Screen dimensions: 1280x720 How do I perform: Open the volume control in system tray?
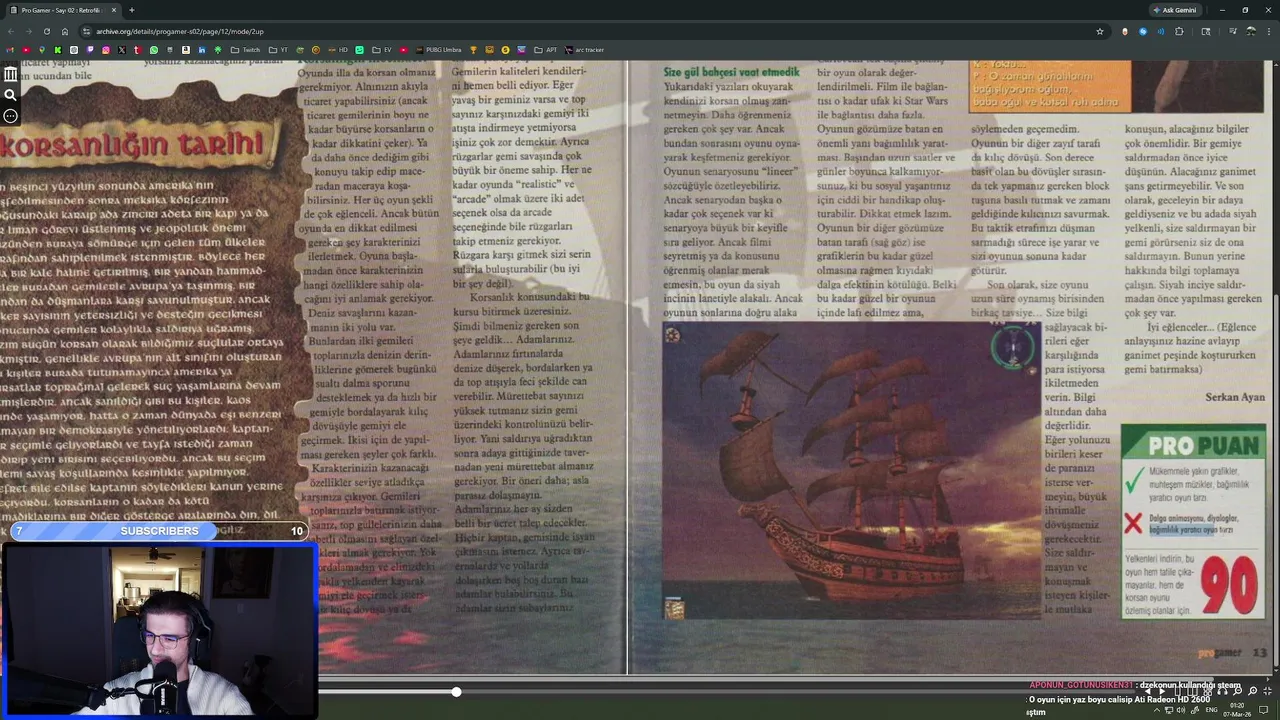1181,710
